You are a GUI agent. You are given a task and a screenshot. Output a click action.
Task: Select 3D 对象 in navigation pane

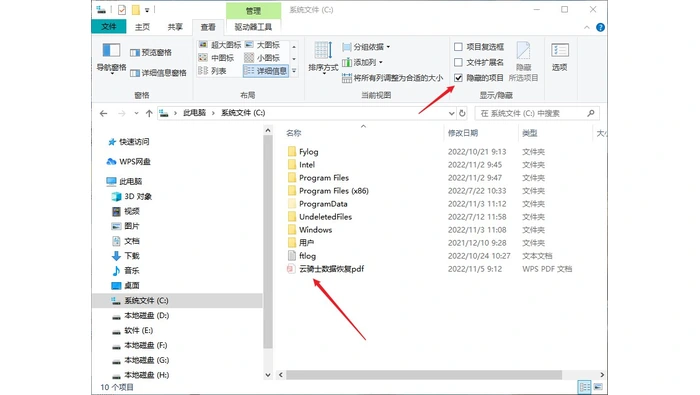[132, 196]
